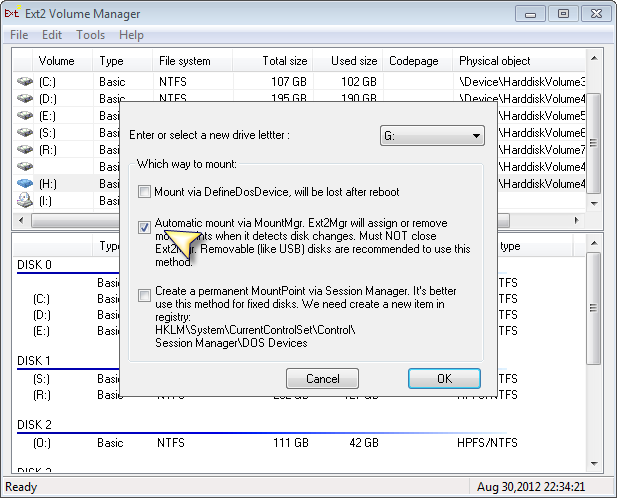Select the (S:) partition under DISK 1
The image size is (617, 498).
pos(41,379)
